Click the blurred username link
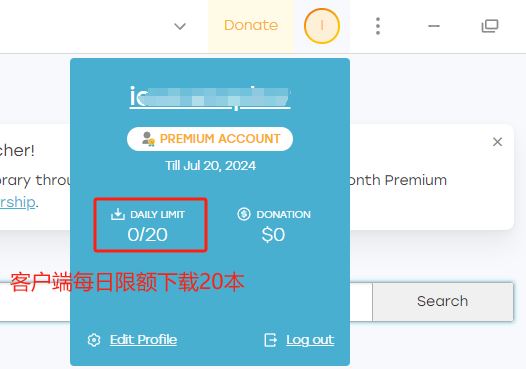 (x=210, y=97)
